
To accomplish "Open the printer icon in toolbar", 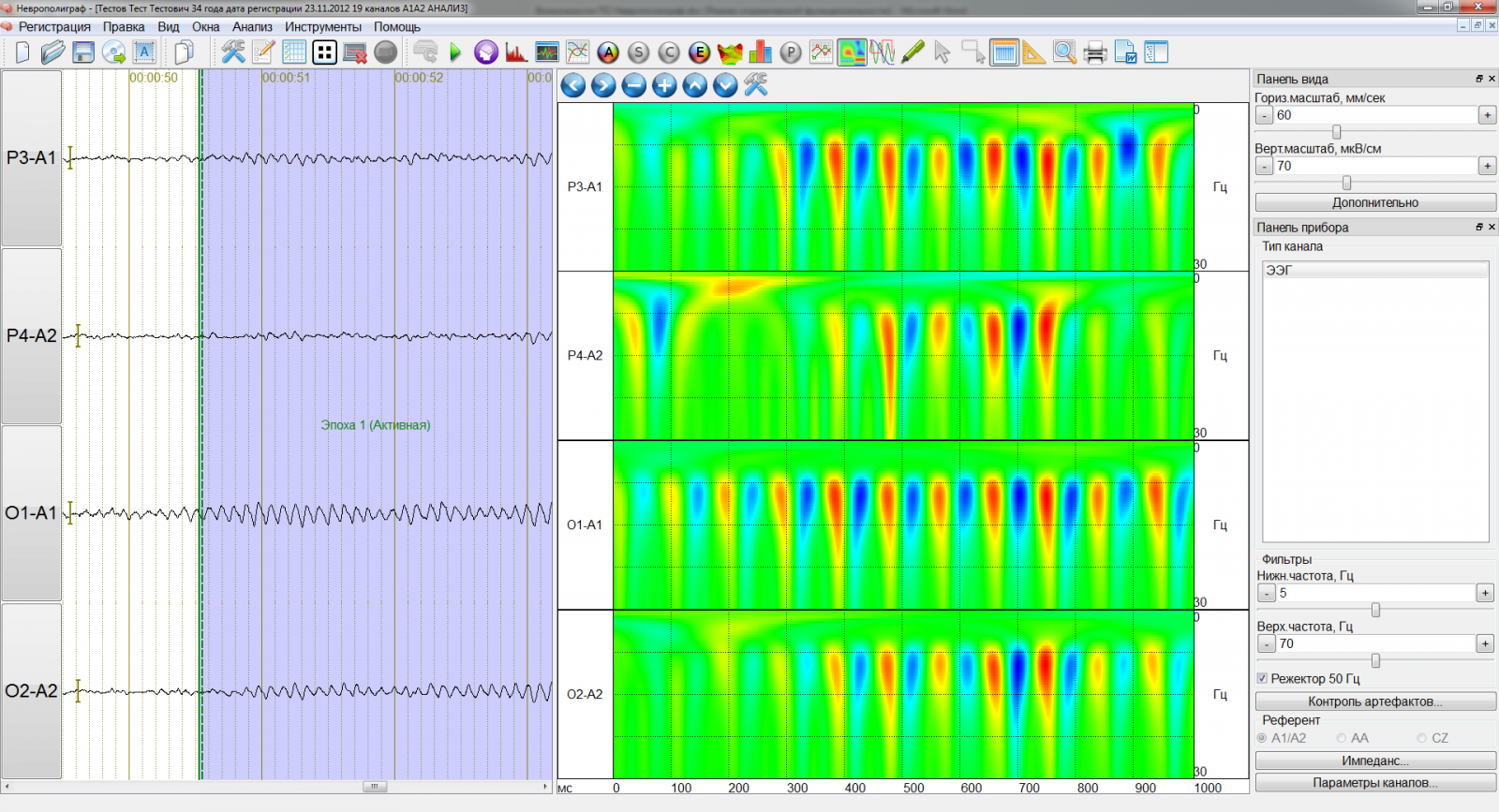I will click(1094, 52).
